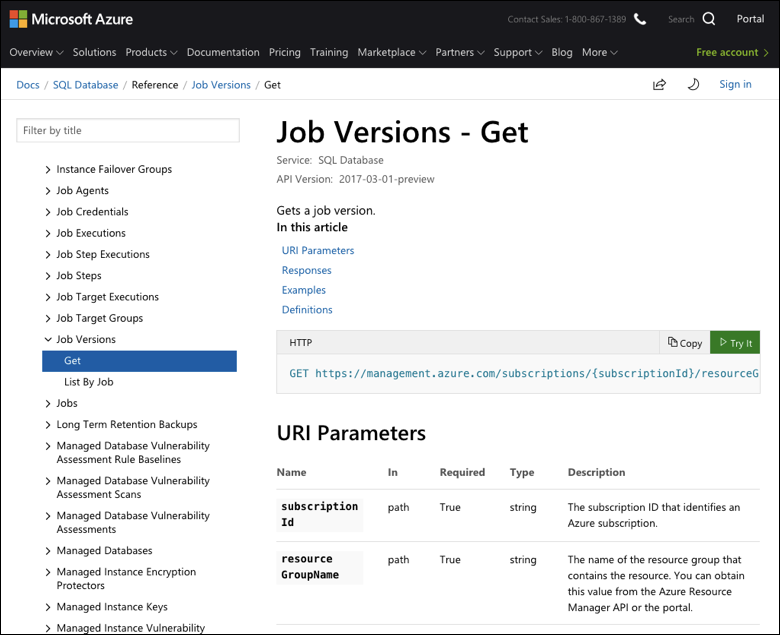
Task: Open Pricing in the top navigation
Action: click(x=285, y=52)
